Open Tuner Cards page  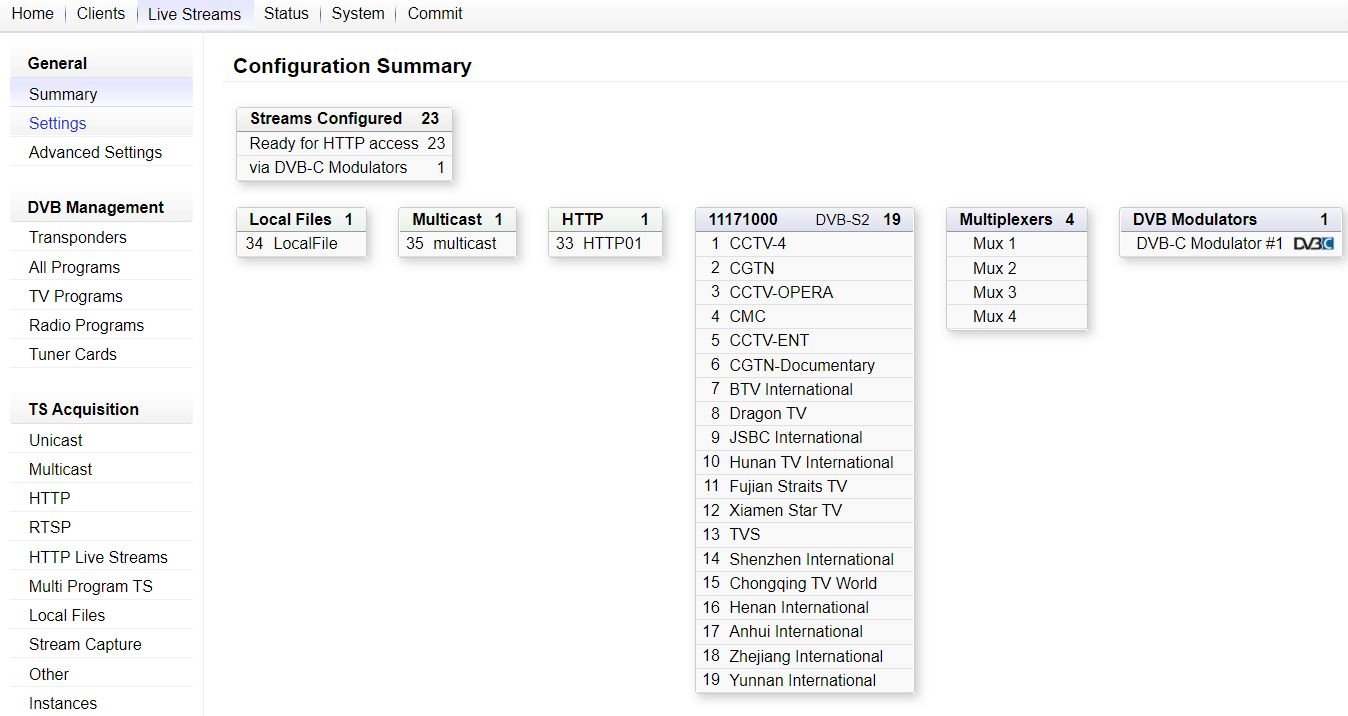tap(73, 354)
